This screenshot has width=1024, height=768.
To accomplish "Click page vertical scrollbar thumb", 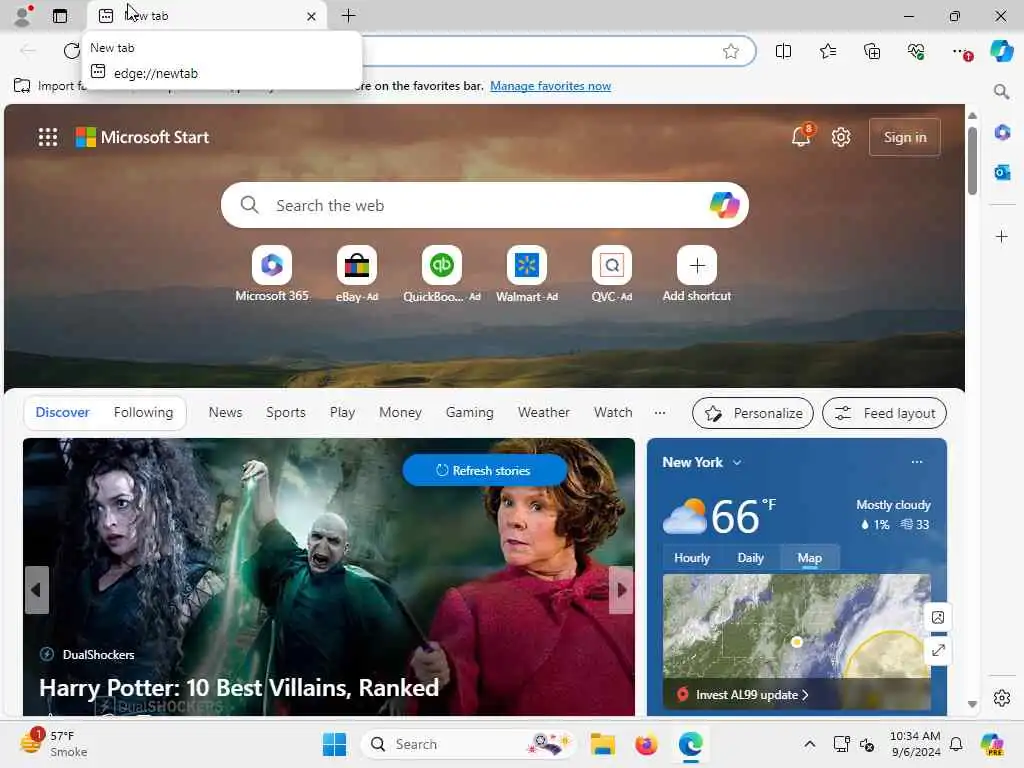I will click(x=972, y=161).
